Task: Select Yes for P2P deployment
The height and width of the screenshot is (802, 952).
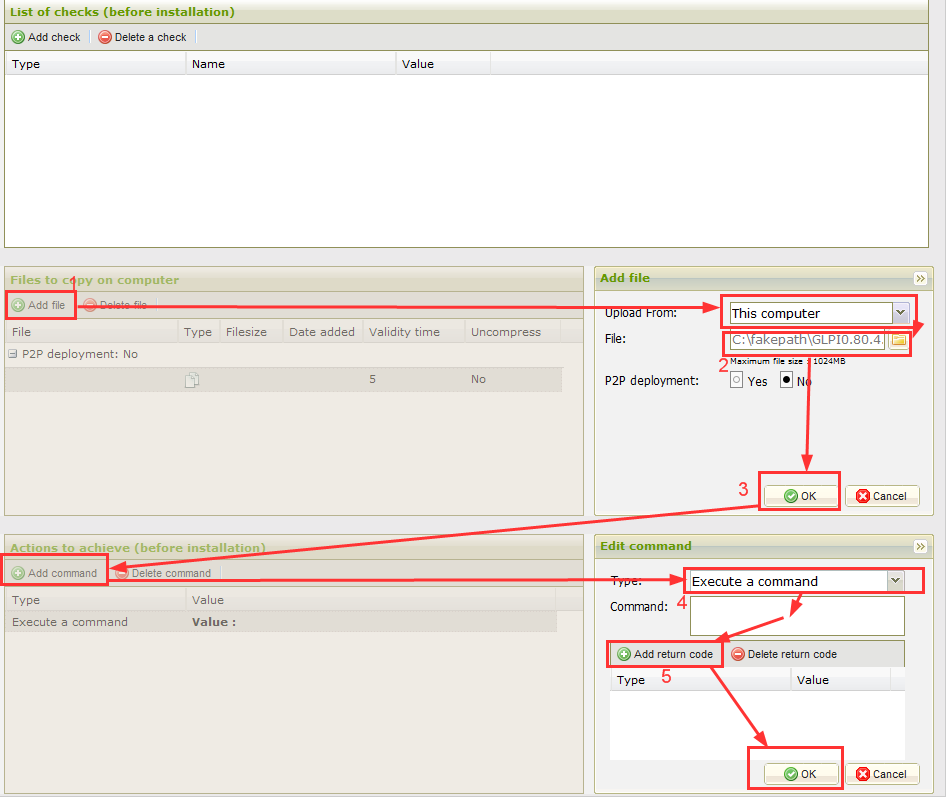Action: (737, 381)
